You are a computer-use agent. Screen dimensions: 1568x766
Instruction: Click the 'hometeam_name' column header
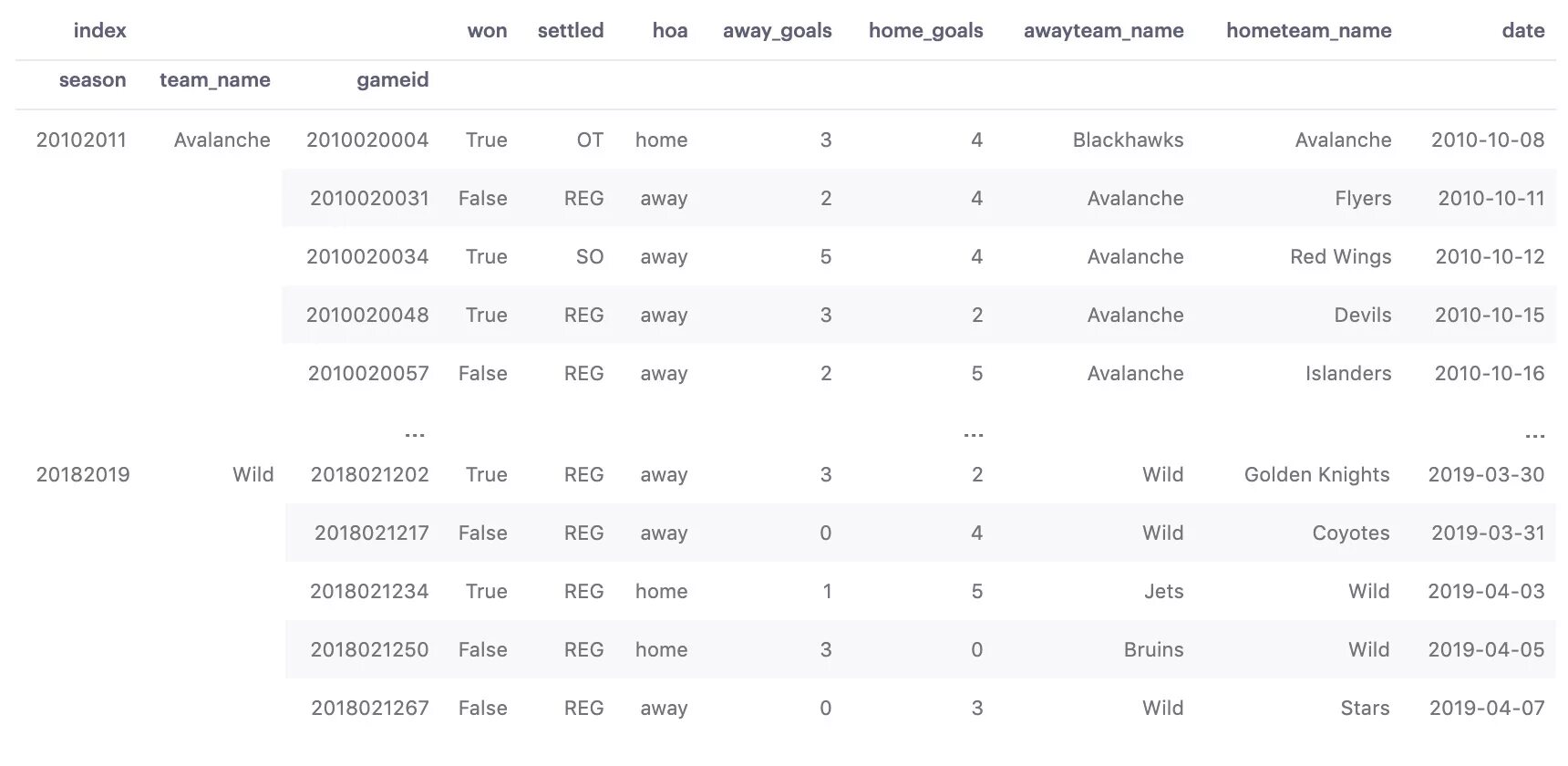click(1308, 31)
